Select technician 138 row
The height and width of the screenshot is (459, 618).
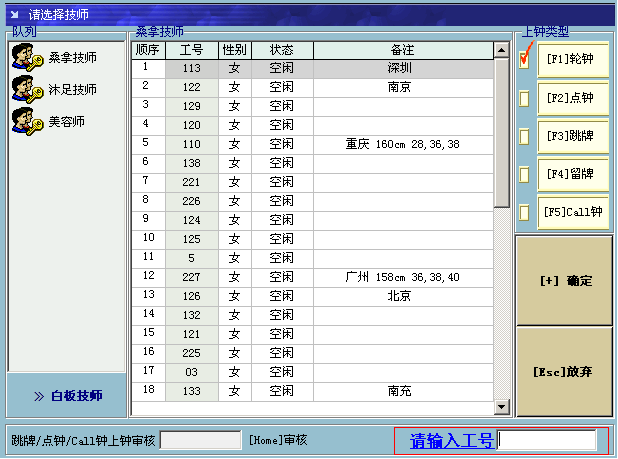tap(313, 164)
